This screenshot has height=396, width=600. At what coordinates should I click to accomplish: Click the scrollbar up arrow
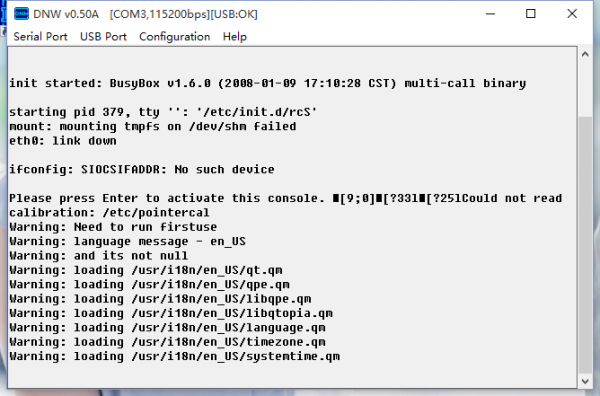coord(585,54)
